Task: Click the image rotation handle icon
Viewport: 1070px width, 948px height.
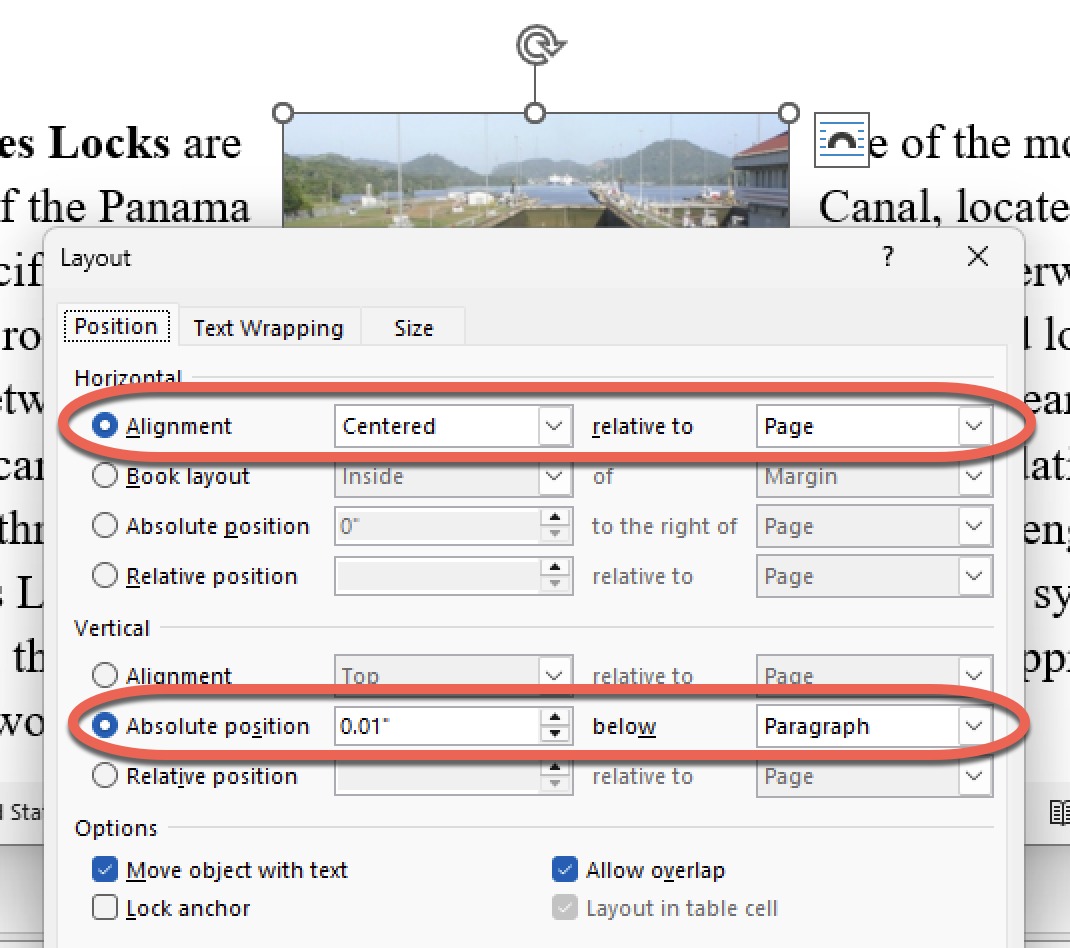Action: [540, 45]
